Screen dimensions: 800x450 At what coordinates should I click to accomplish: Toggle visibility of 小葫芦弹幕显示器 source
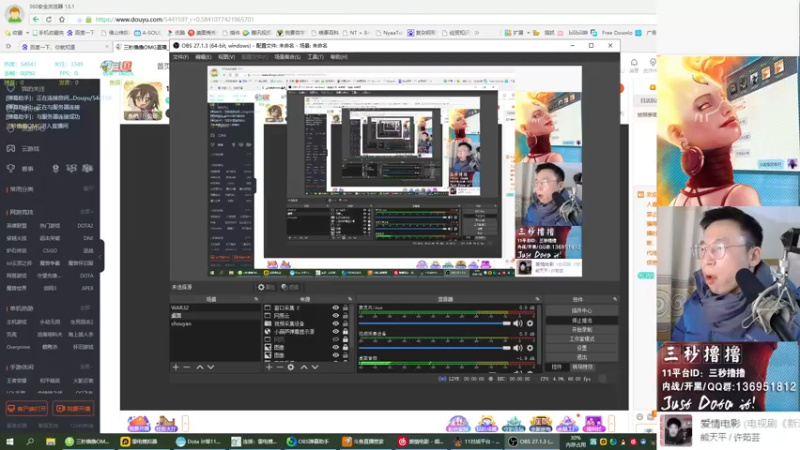point(336,332)
